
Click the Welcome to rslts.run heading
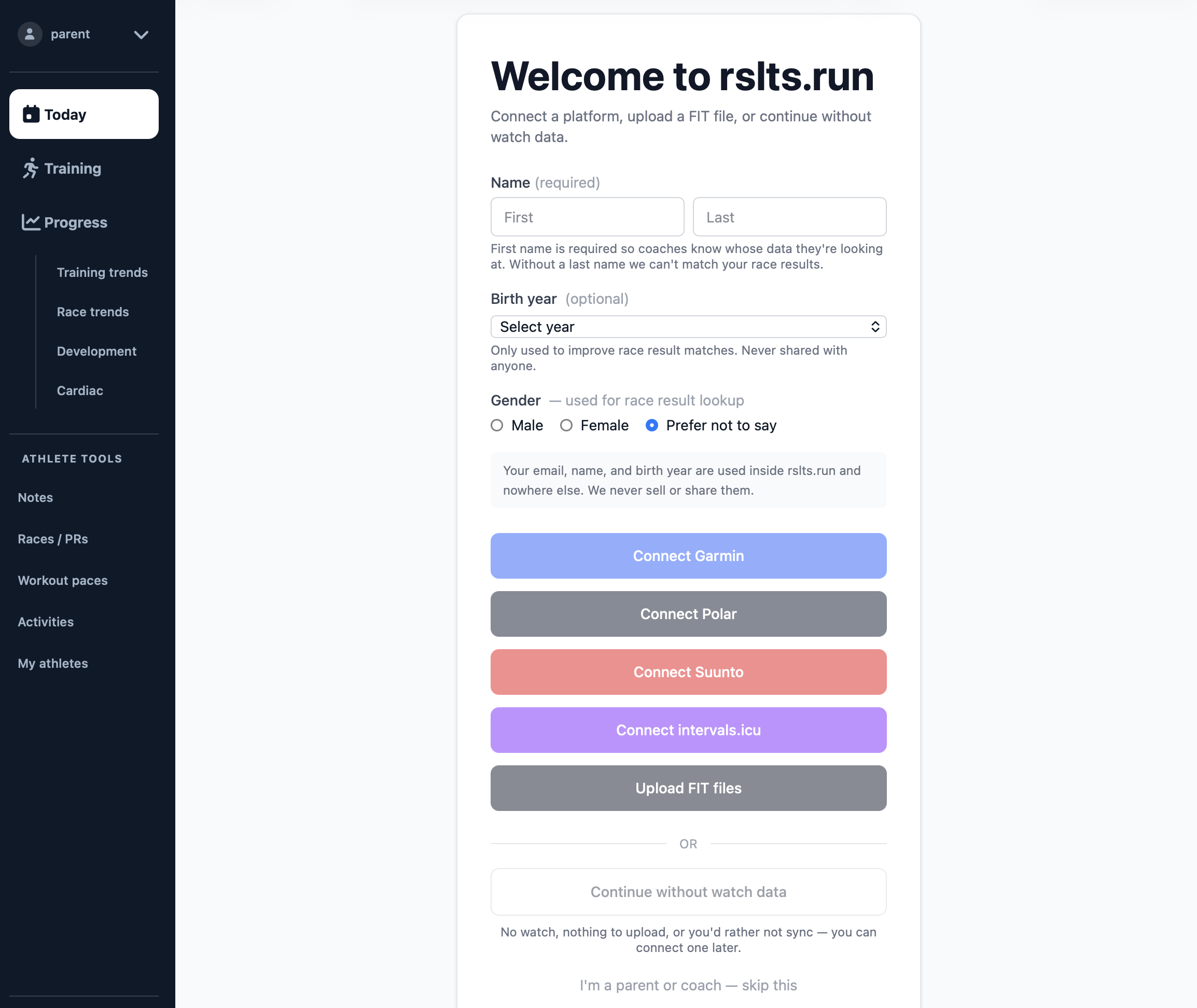point(683,76)
